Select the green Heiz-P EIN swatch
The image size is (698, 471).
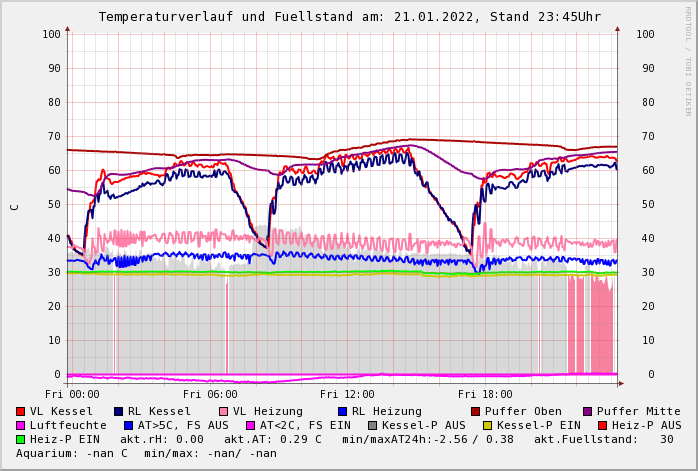[21, 439]
